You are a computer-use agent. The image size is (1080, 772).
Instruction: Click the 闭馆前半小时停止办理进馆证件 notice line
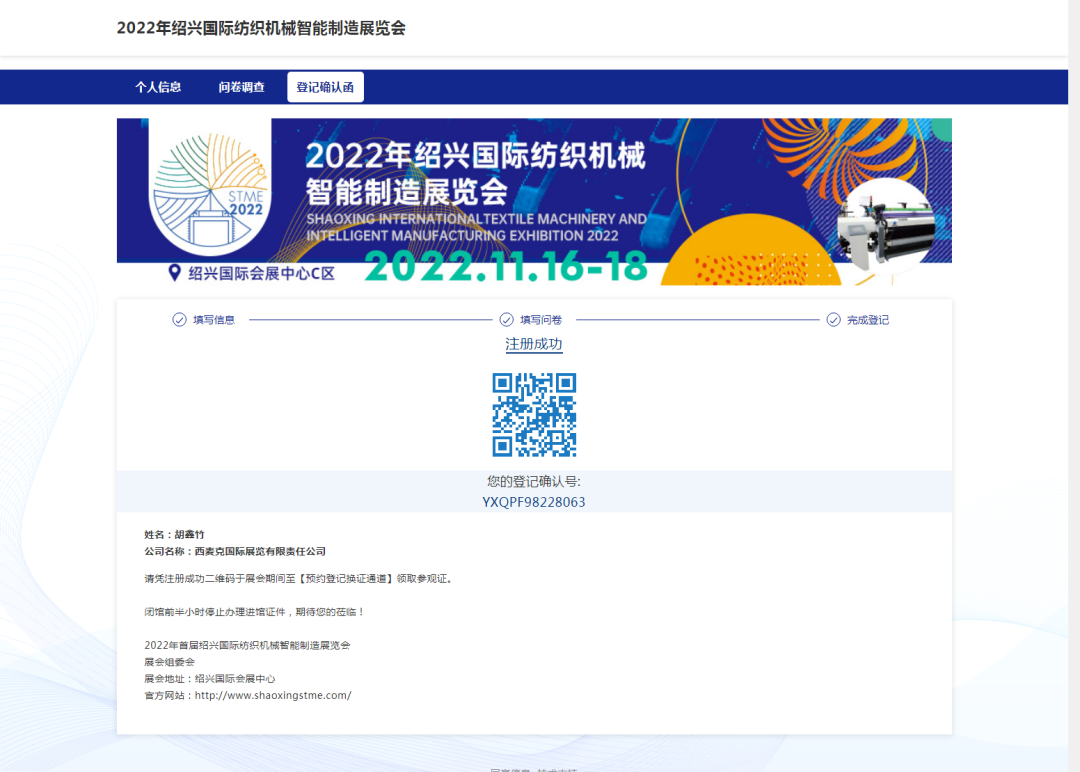(254, 612)
